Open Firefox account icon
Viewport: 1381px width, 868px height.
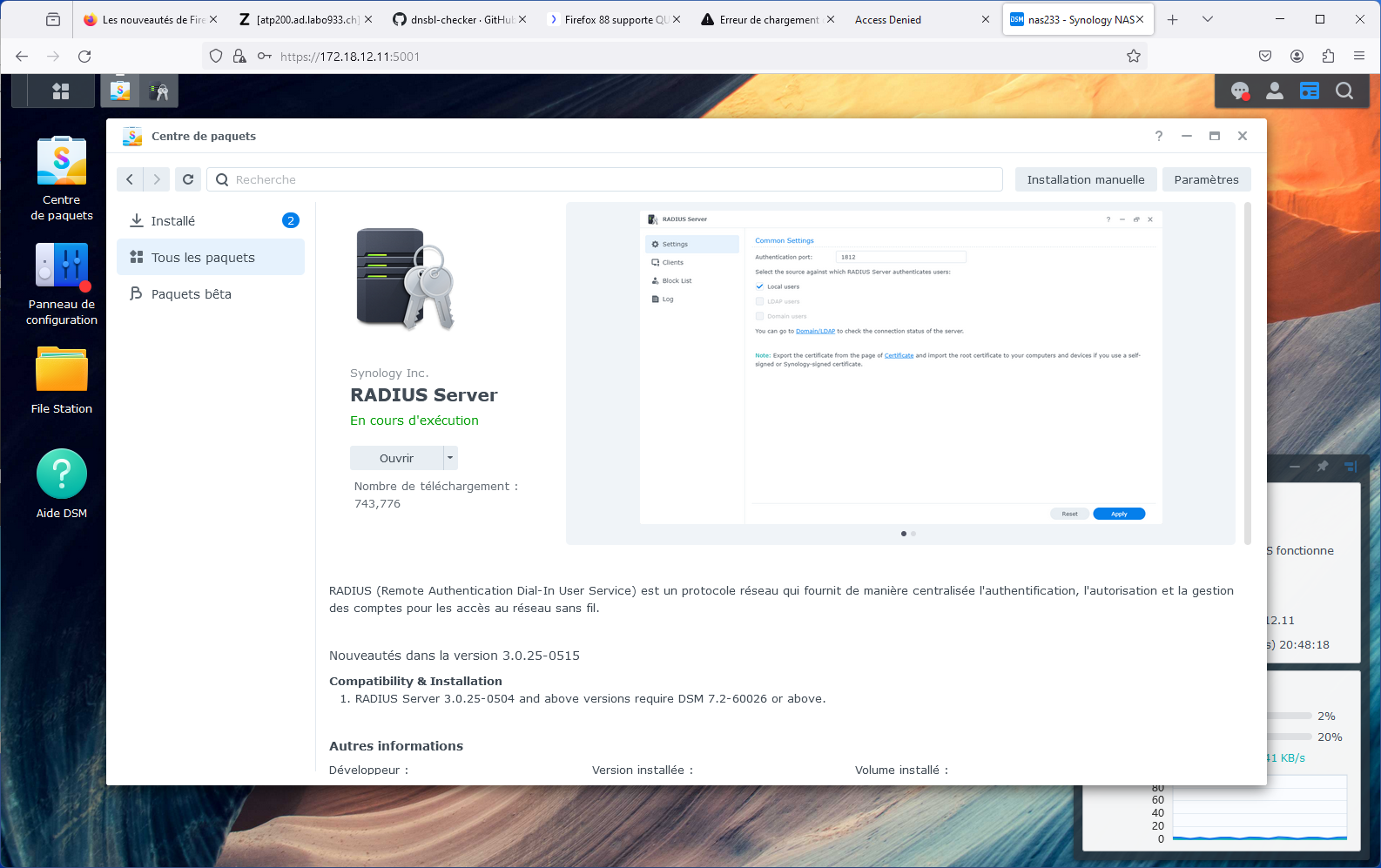pyautogui.click(x=1297, y=57)
